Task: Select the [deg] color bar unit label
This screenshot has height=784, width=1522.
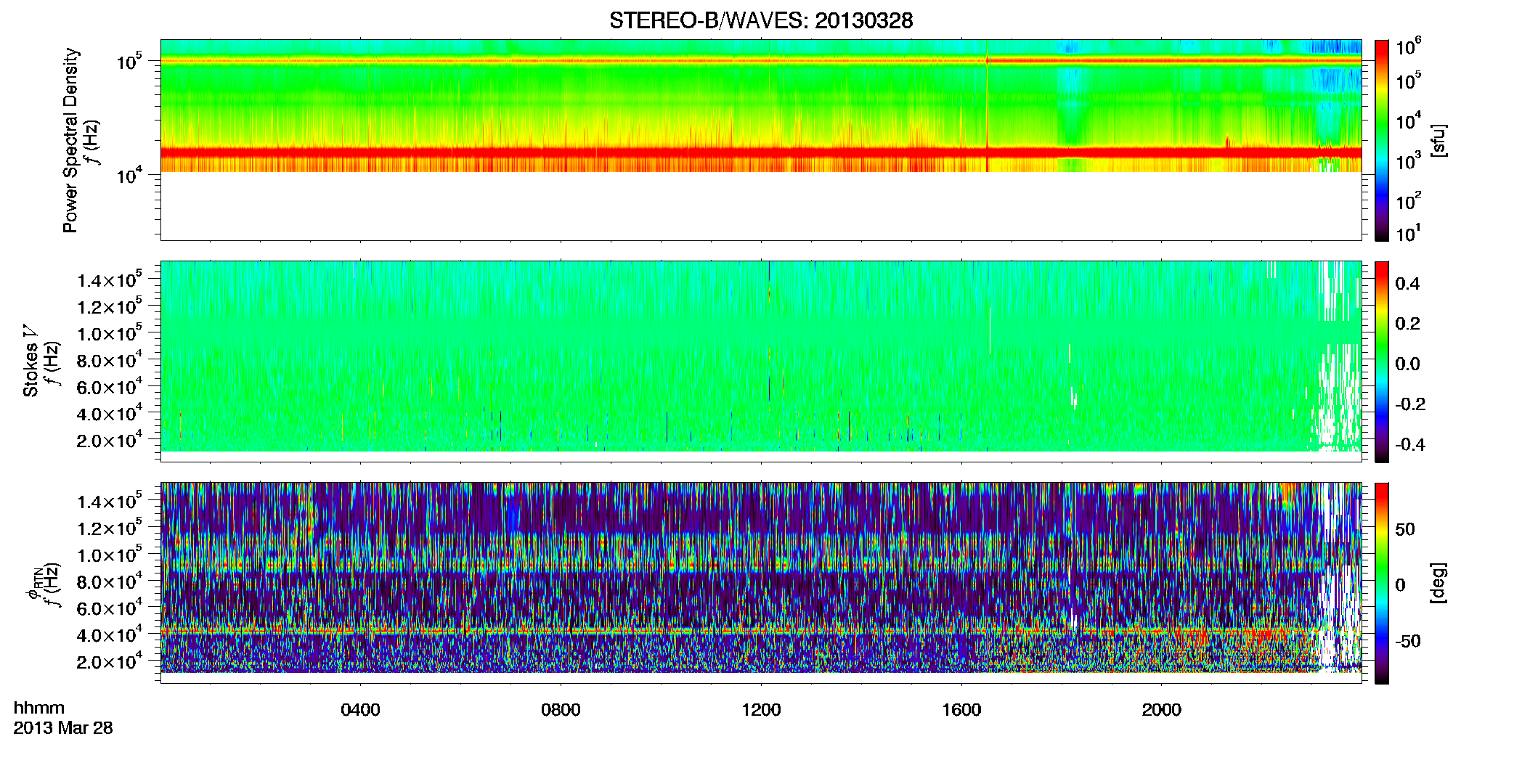Action: click(x=1438, y=583)
